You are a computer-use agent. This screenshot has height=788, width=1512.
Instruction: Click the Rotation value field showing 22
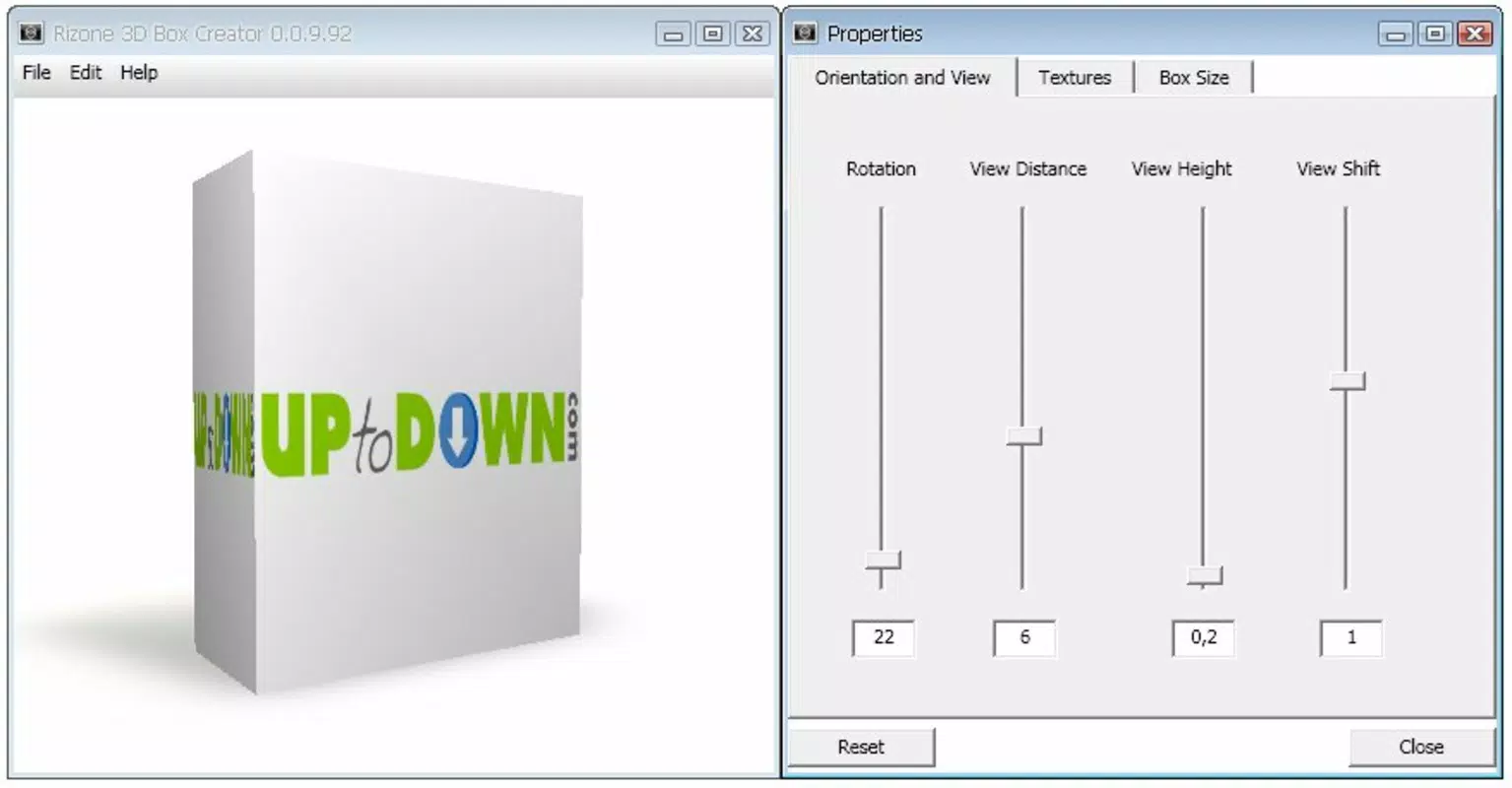tap(884, 638)
